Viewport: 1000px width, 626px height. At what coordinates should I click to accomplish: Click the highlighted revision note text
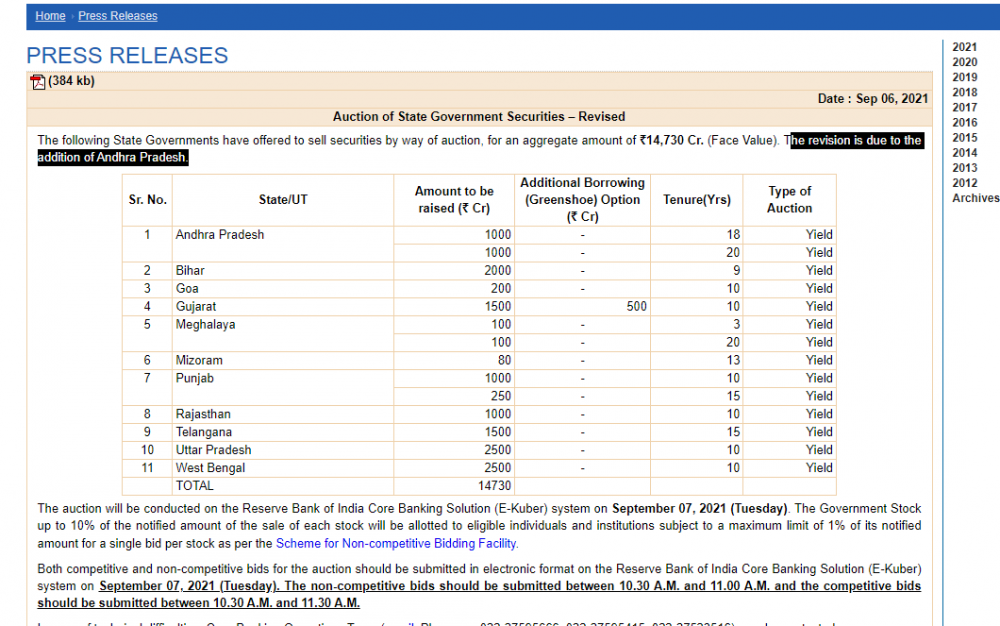480,149
